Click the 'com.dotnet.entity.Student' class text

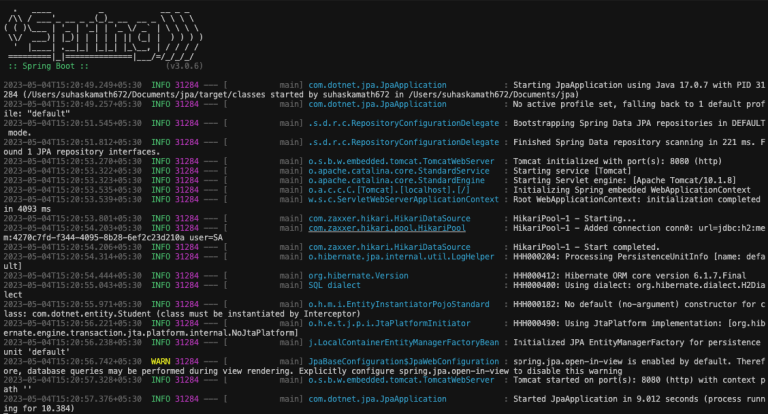(x=92, y=314)
